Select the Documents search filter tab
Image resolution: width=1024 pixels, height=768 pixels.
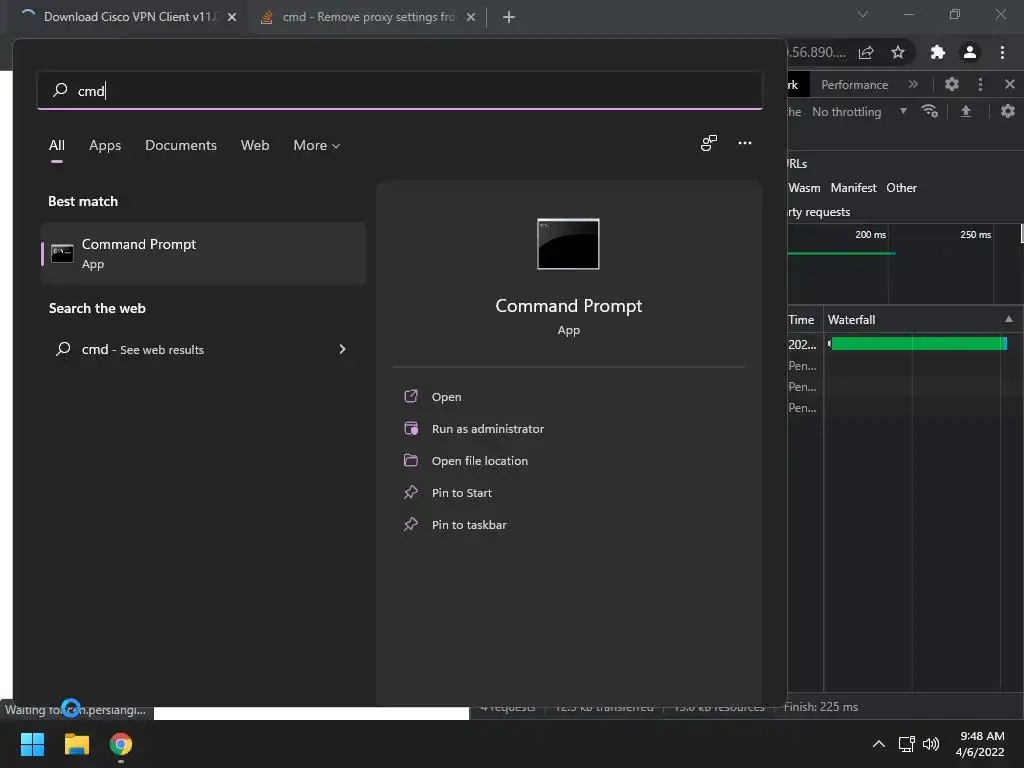181,145
